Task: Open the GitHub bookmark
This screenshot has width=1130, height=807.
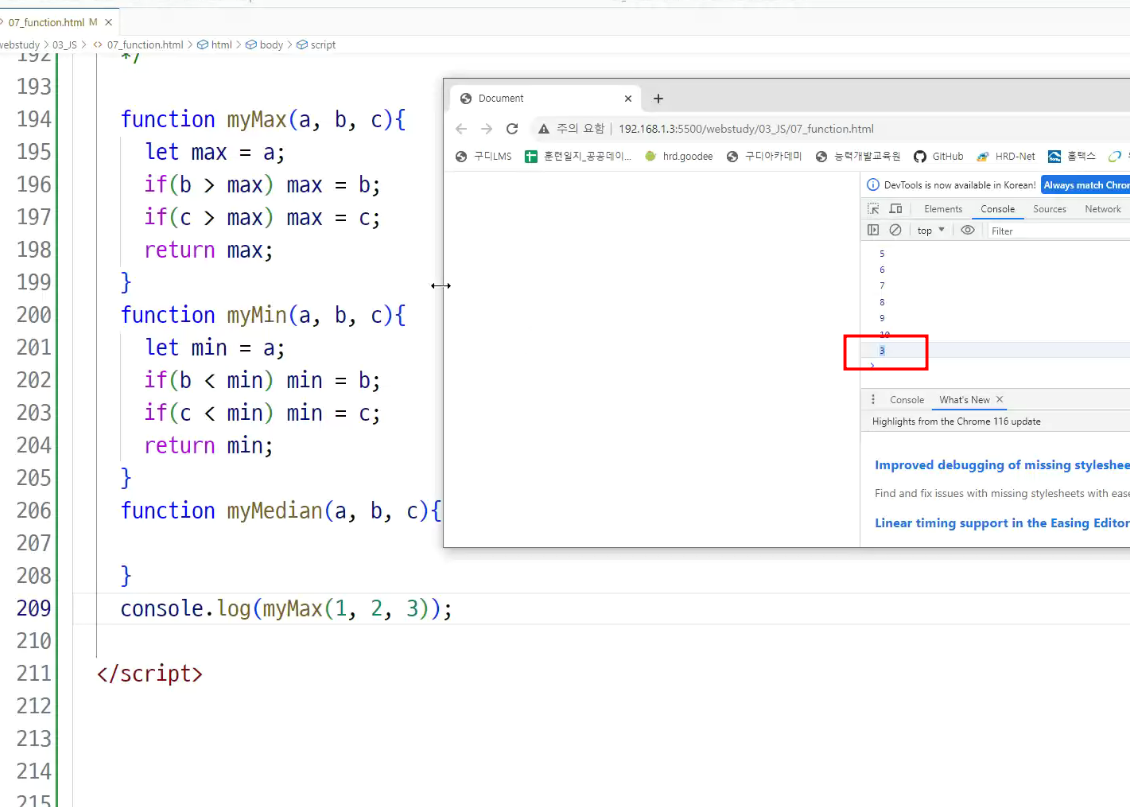Action: click(x=938, y=156)
